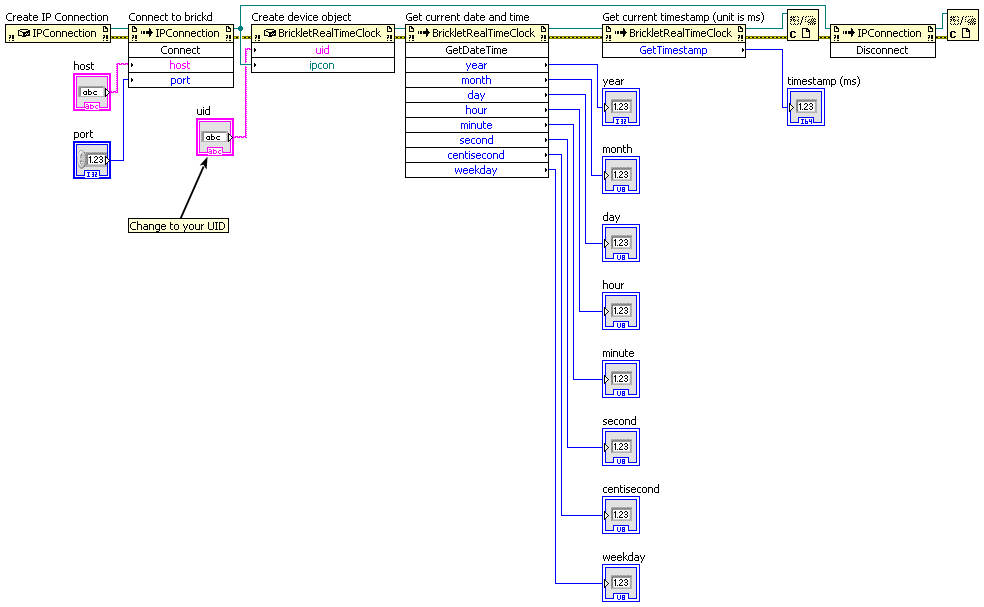Screen dimensions: 984x607
Task: Click the GetTimestamp method name
Action: pyautogui.click(x=673, y=50)
